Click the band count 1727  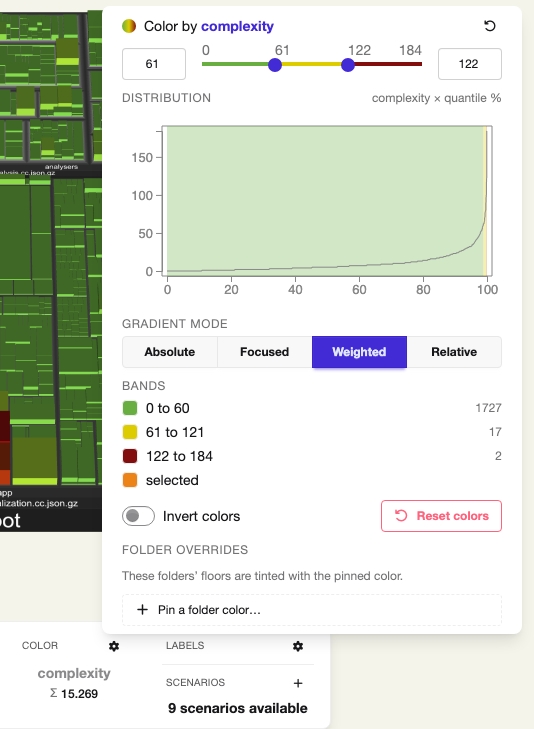click(488, 408)
